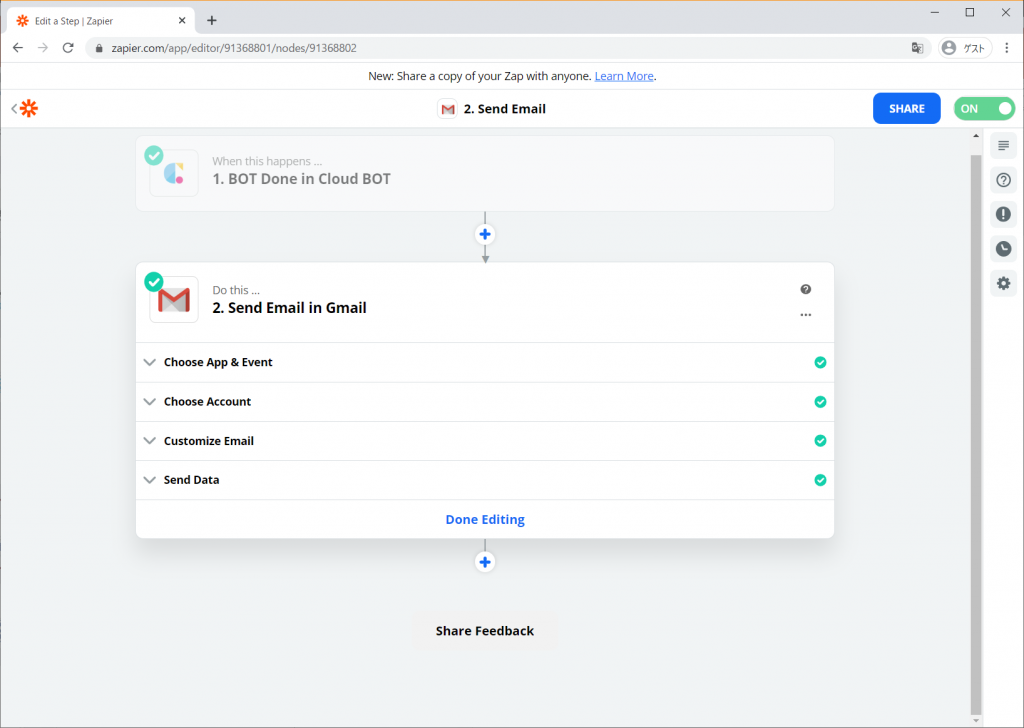Click the lock icon in address bar
1024x728 pixels.
click(99, 48)
